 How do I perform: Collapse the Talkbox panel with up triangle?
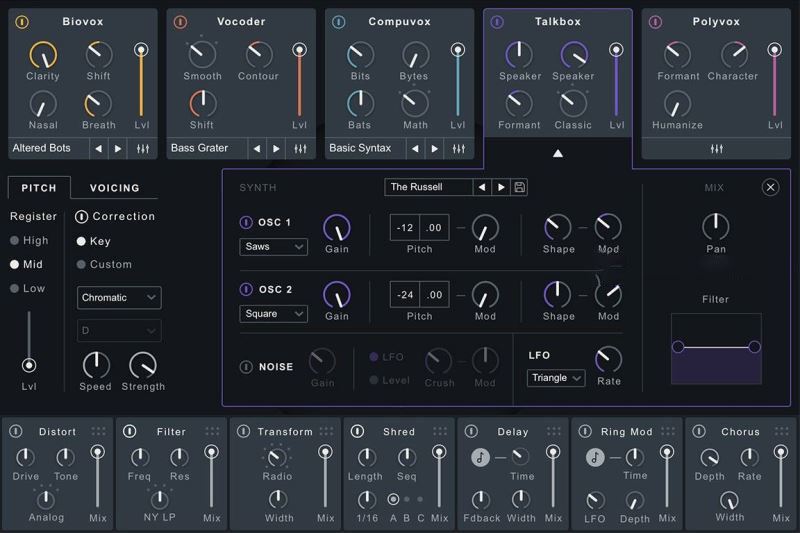point(558,153)
